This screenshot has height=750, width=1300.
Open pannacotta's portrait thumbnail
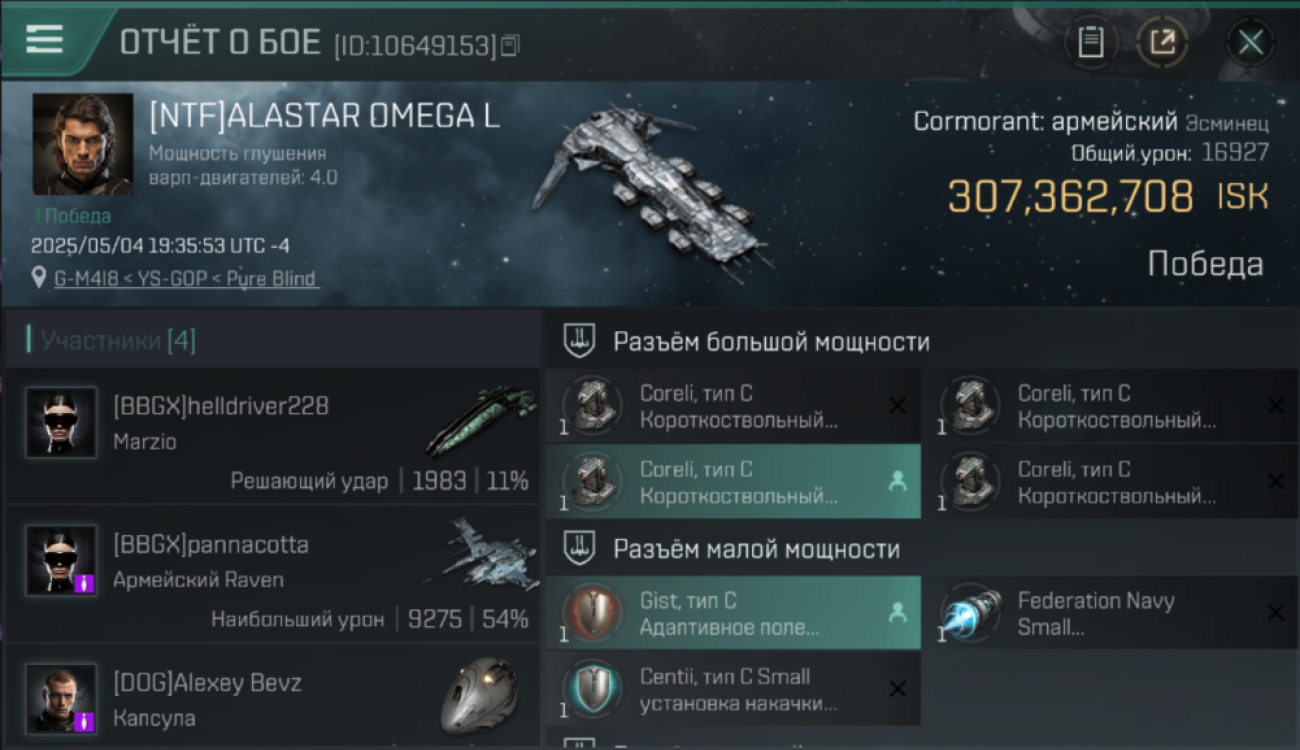61,560
